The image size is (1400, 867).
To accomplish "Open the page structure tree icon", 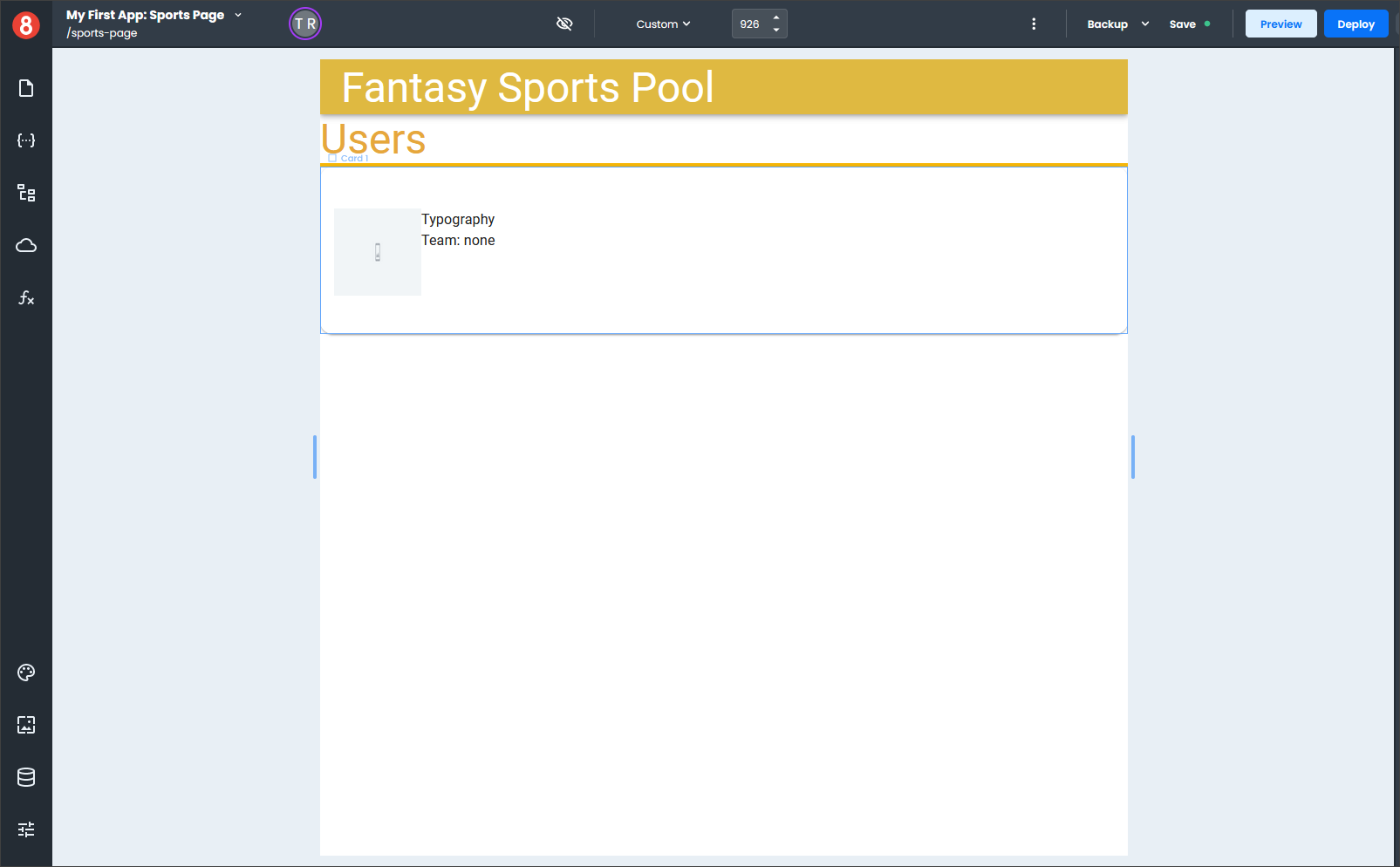I will point(26,193).
